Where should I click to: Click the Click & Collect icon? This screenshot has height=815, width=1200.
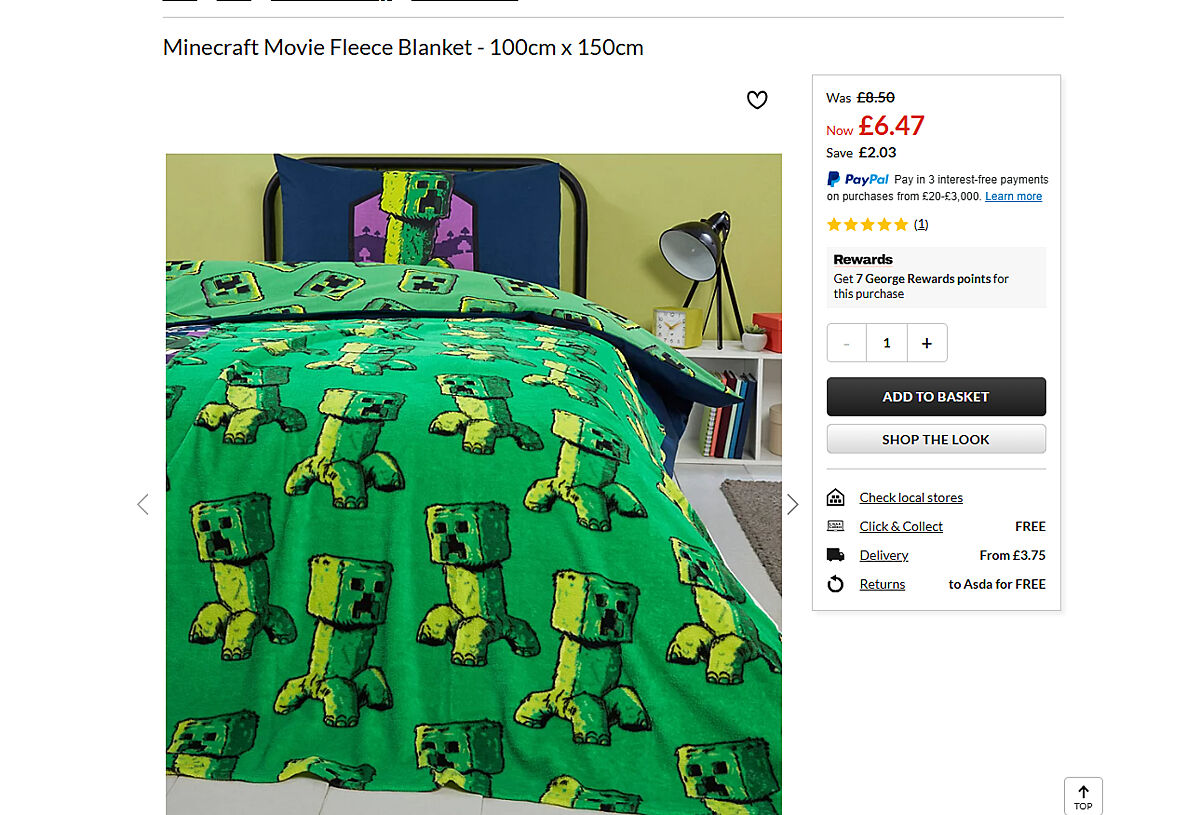(835, 526)
